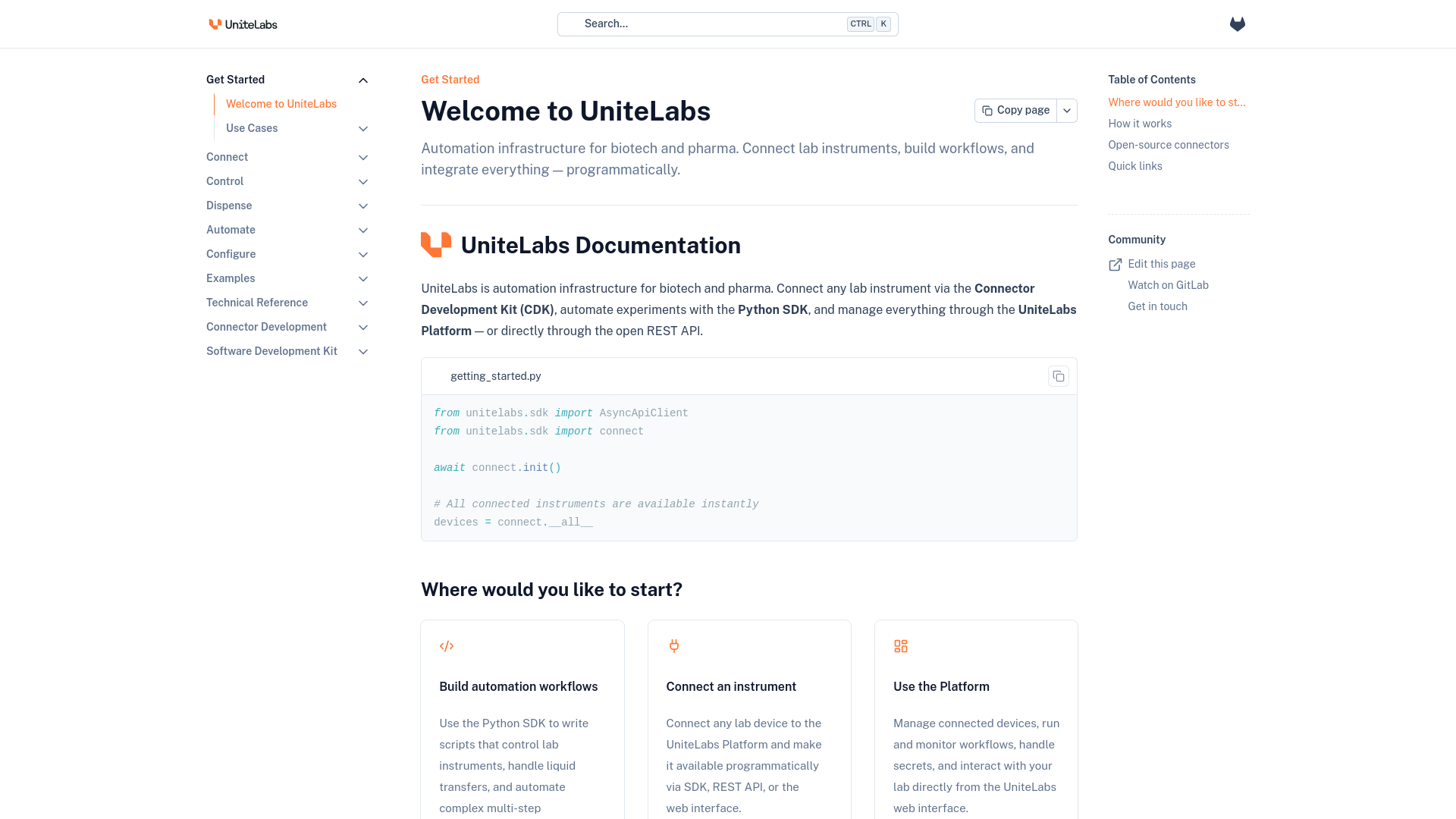Image resolution: width=1456 pixels, height=819 pixels.
Task: Click the K key hint in search bar
Action: [883, 24]
